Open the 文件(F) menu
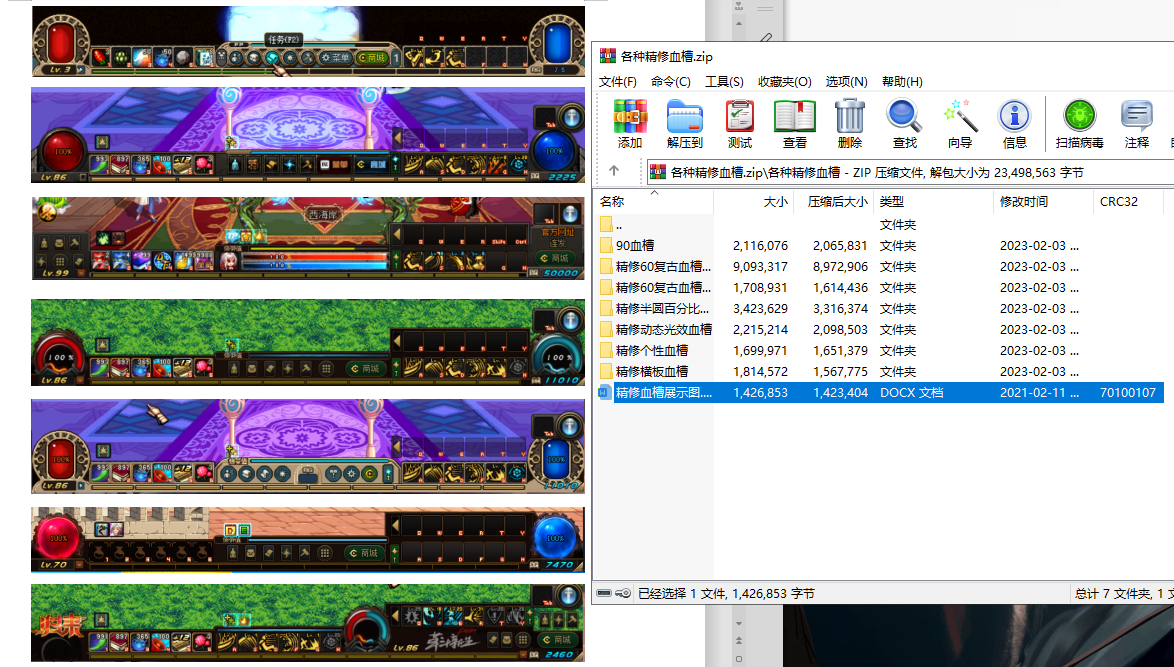Screen dimensions: 1174x667 pyautogui.click(x=618, y=81)
